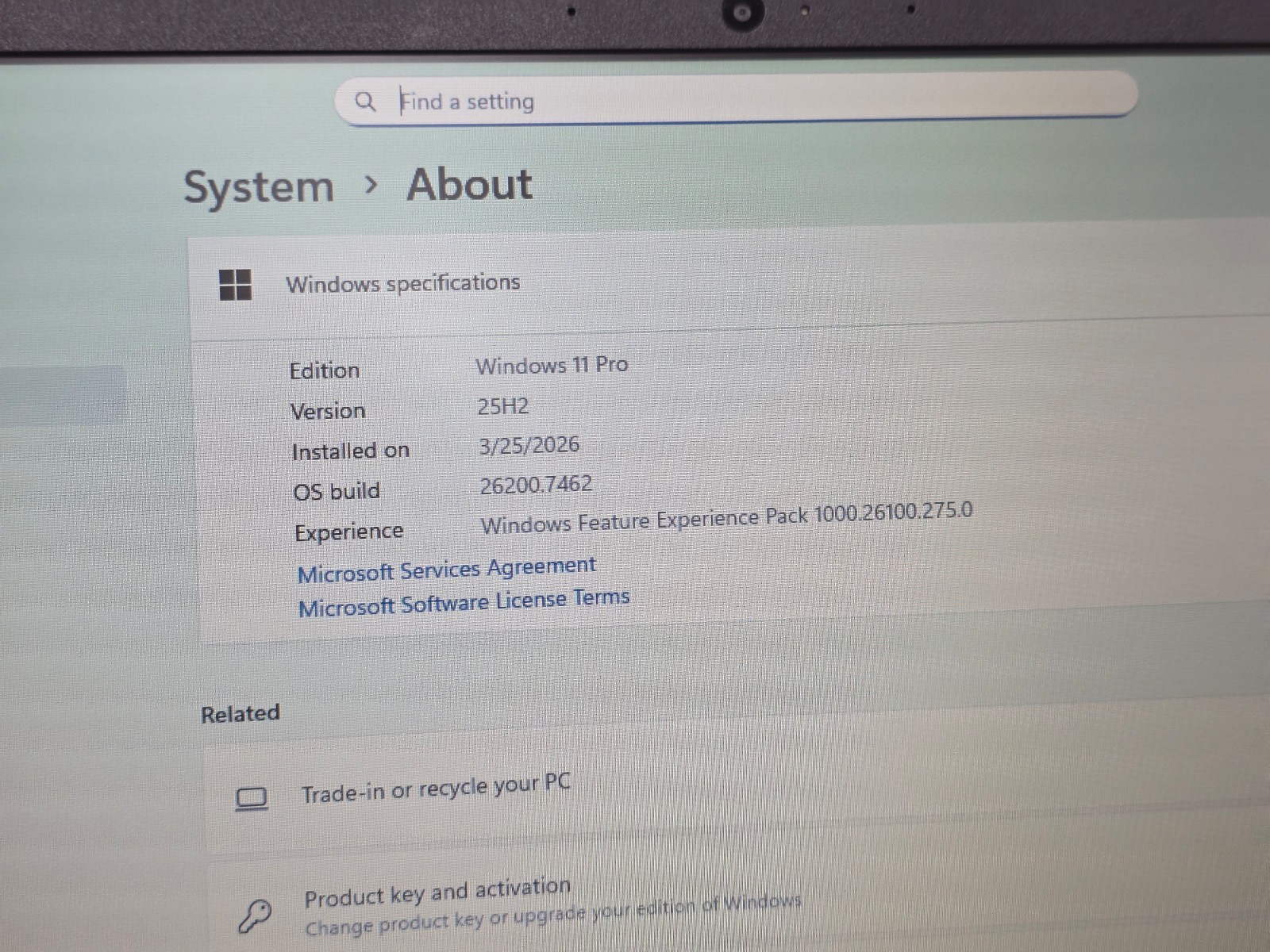Click the Related section heading
Screen dimensions: 1270x952
[x=241, y=713]
